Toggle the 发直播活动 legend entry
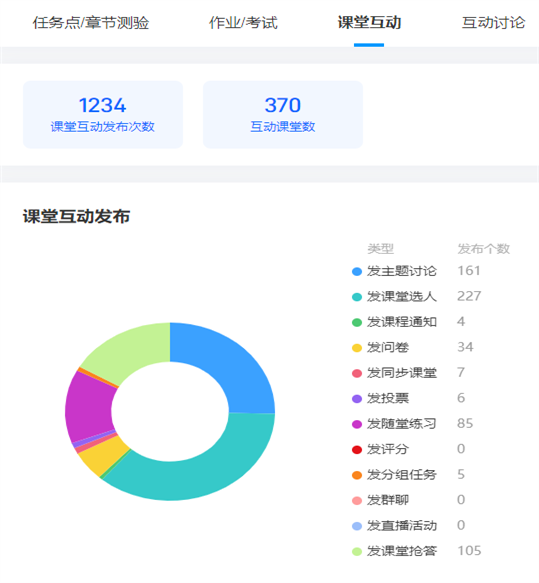The height and width of the screenshot is (583, 539). coord(394,526)
